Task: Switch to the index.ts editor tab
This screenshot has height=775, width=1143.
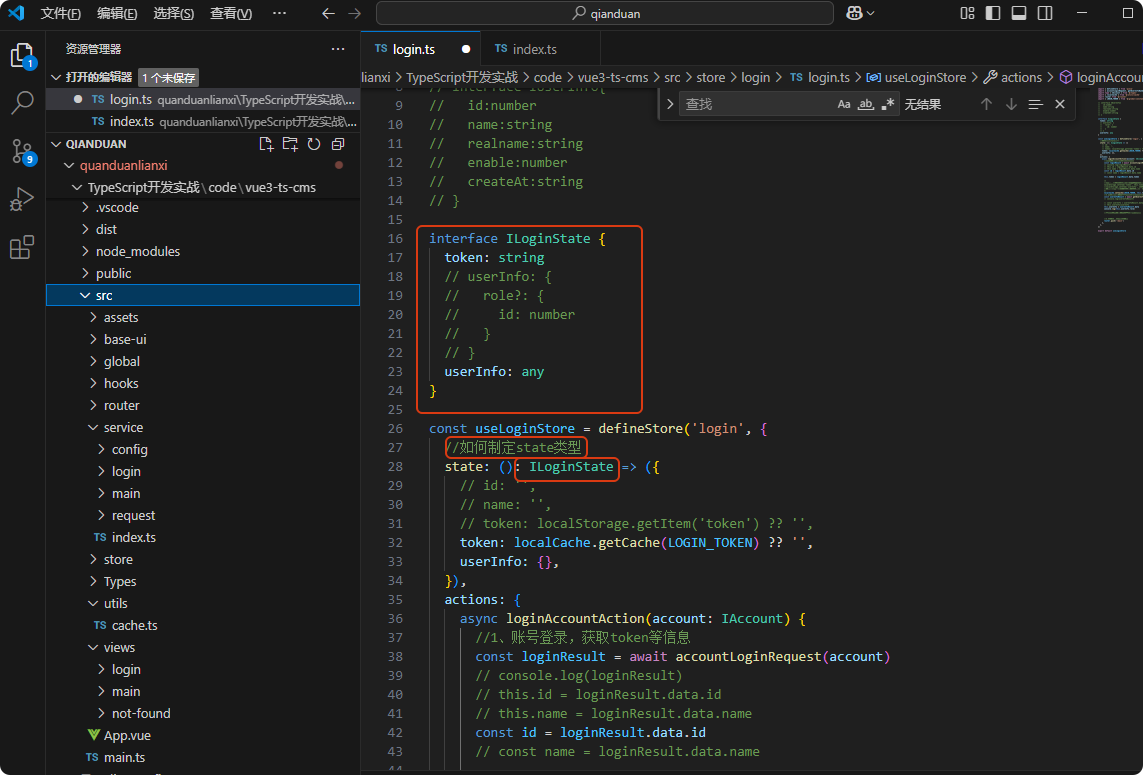Action: click(x=534, y=49)
